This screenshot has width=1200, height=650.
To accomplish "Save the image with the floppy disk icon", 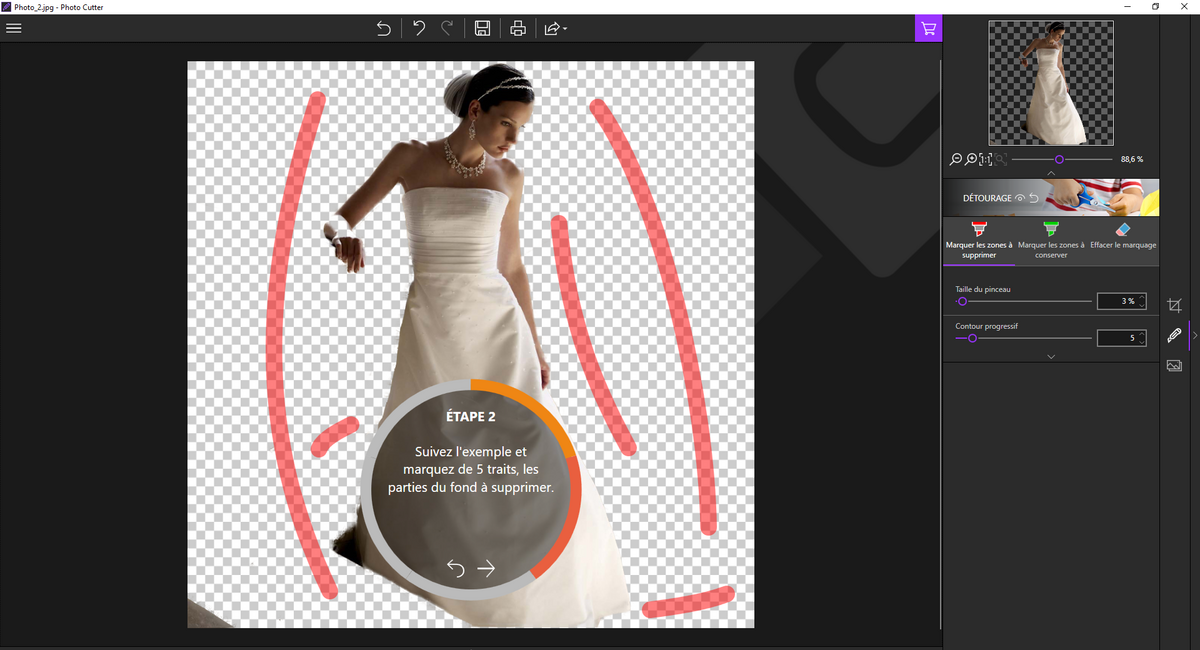I will pyautogui.click(x=482, y=28).
